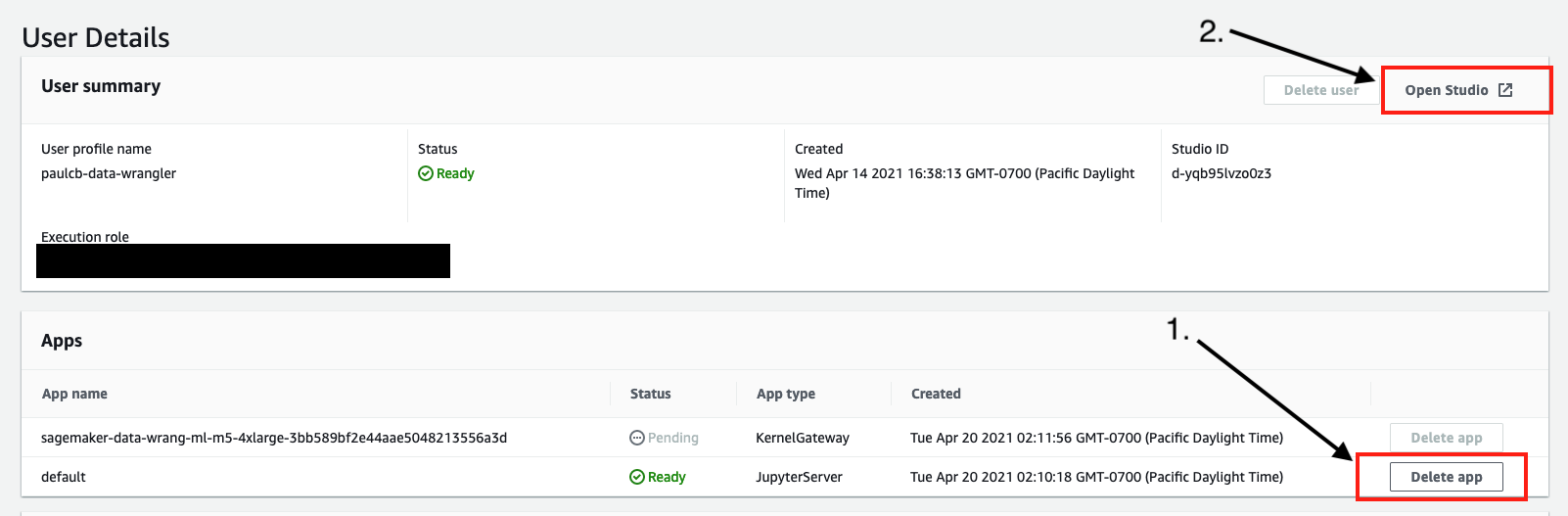Image resolution: width=1568 pixels, height=516 pixels.
Task: Click the green Ready checkmark icon in User summary
Action: pos(426,173)
